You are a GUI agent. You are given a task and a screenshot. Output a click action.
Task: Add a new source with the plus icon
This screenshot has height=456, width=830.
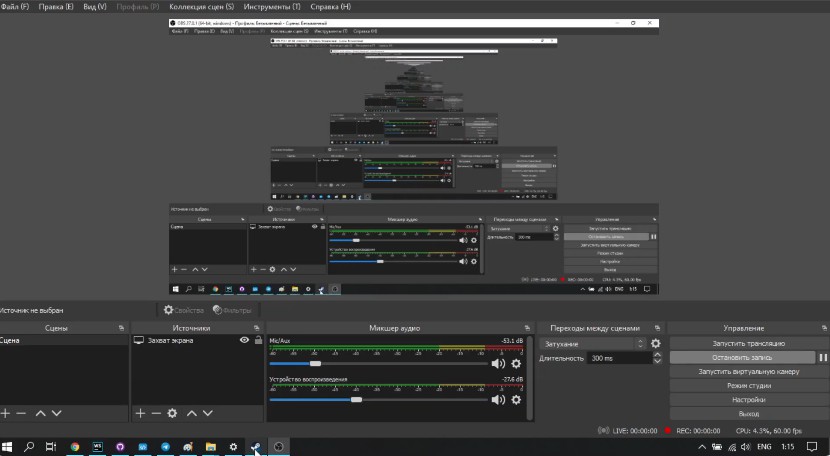140,412
